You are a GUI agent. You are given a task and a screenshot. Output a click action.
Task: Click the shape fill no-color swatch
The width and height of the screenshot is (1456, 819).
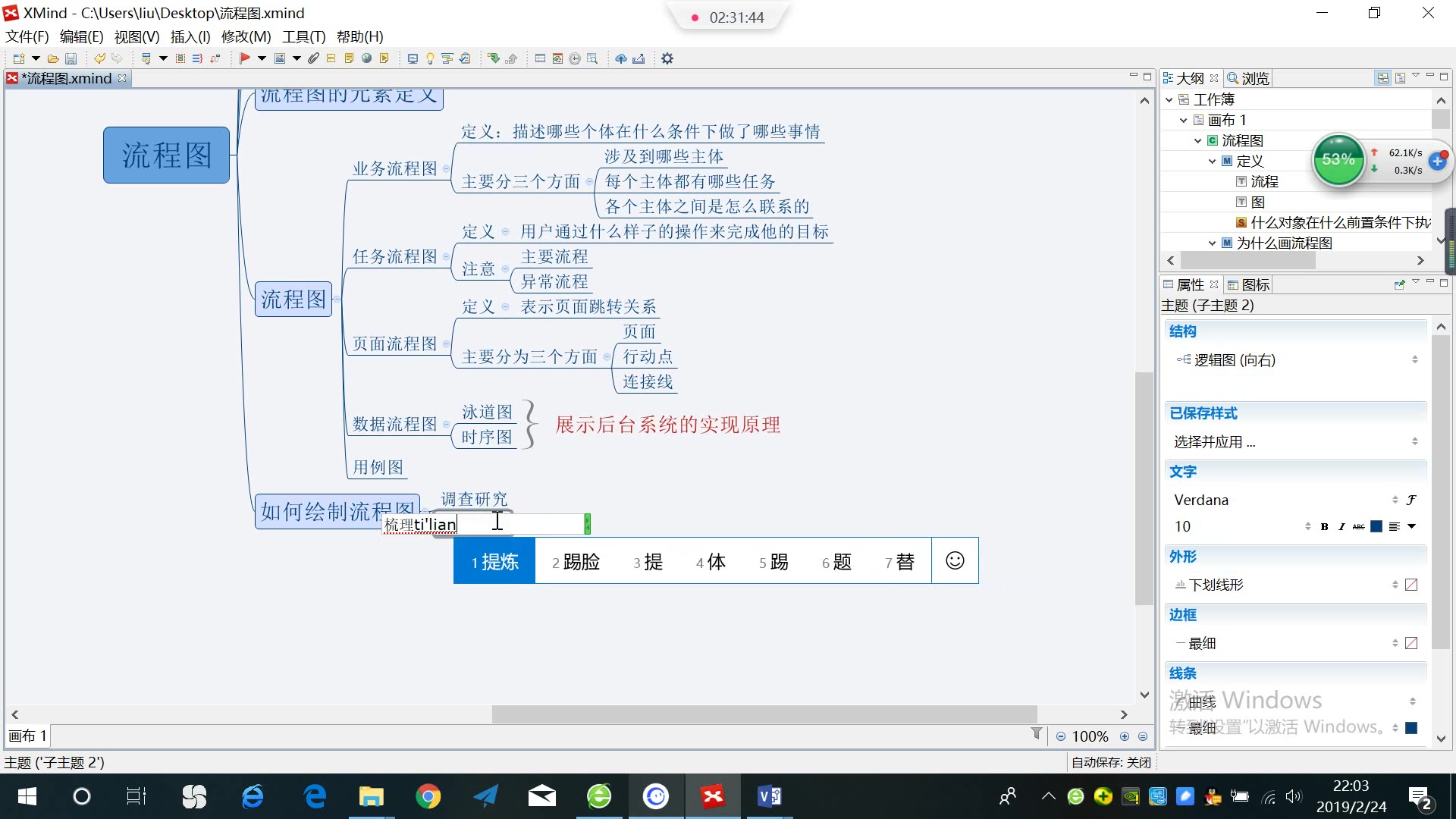pos(1411,585)
